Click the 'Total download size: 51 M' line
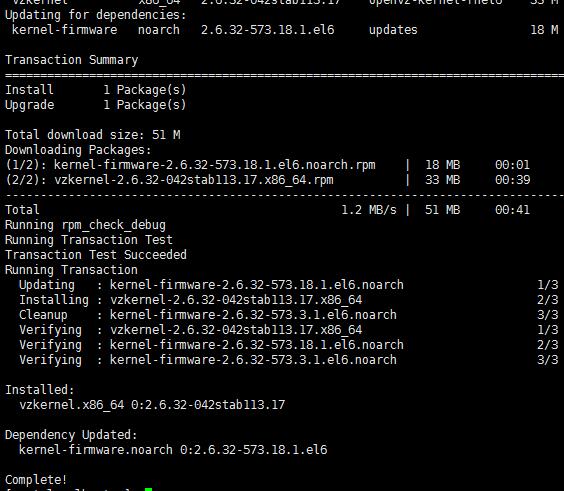Image resolution: width=564 pixels, height=491 pixels. 93,135
